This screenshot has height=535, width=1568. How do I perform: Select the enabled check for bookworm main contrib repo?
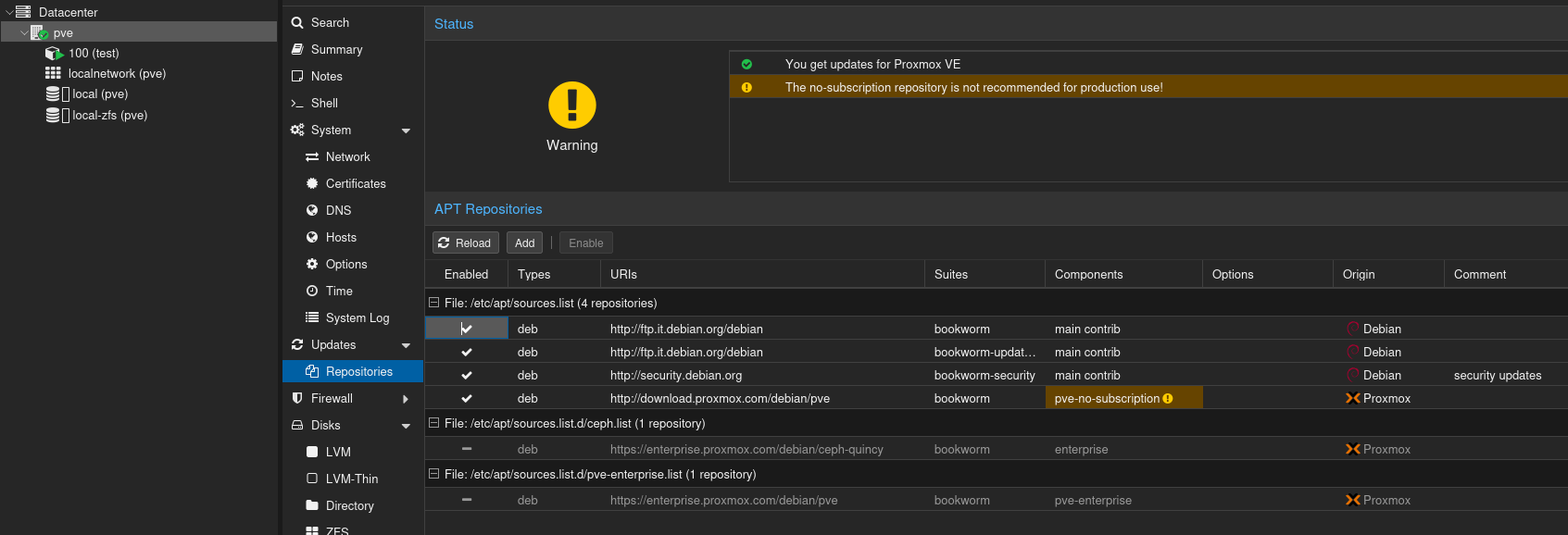coord(467,329)
